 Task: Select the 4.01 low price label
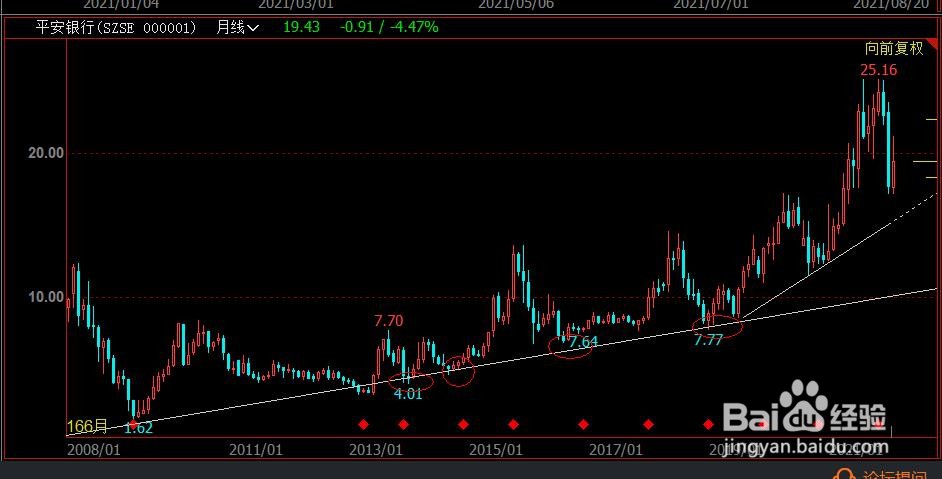click(x=408, y=394)
